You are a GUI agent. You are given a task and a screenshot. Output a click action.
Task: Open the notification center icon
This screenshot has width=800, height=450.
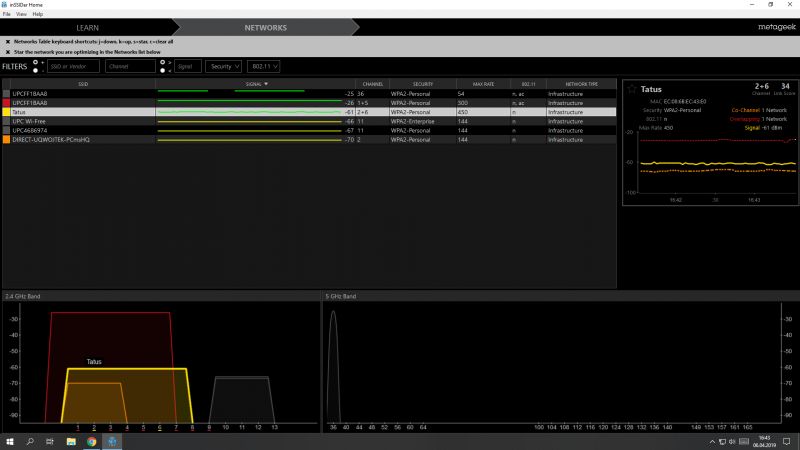[x=787, y=442]
